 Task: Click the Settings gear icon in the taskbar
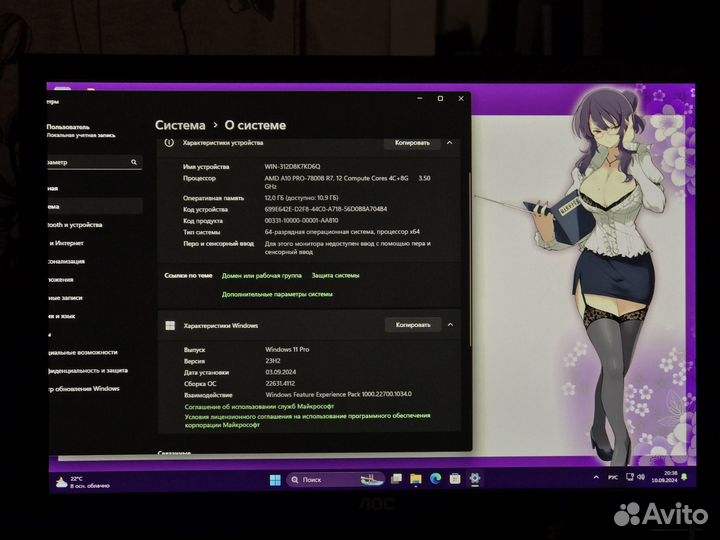475,479
